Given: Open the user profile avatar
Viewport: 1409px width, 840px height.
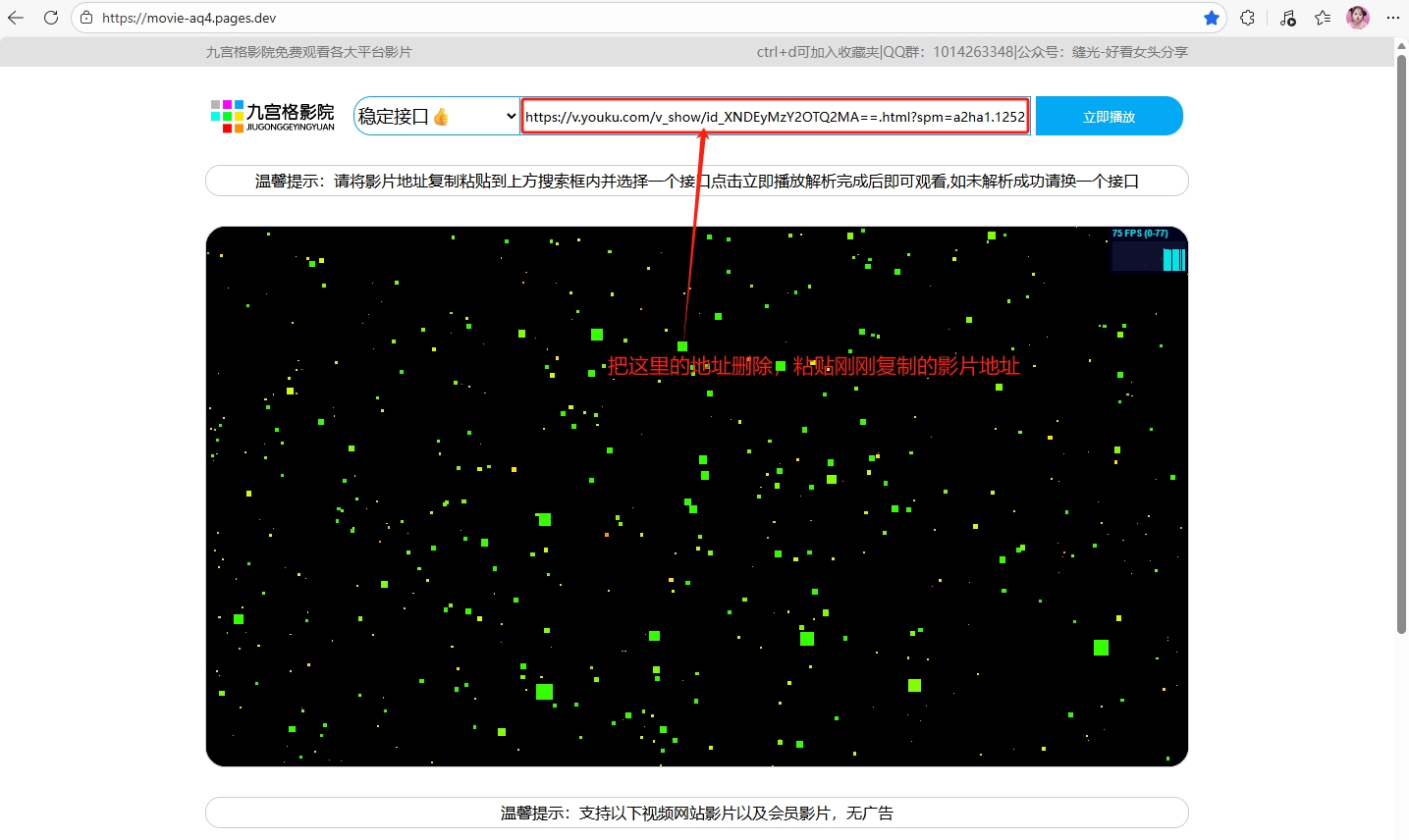Looking at the screenshot, I should tap(1358, 18).
